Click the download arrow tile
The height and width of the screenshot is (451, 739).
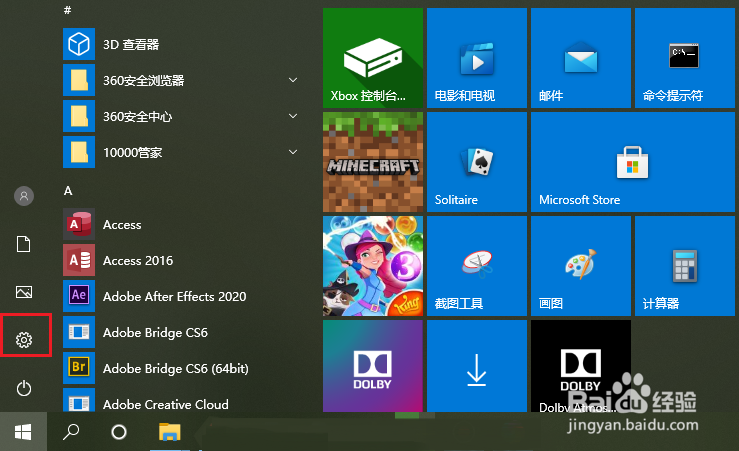(477, 366)
